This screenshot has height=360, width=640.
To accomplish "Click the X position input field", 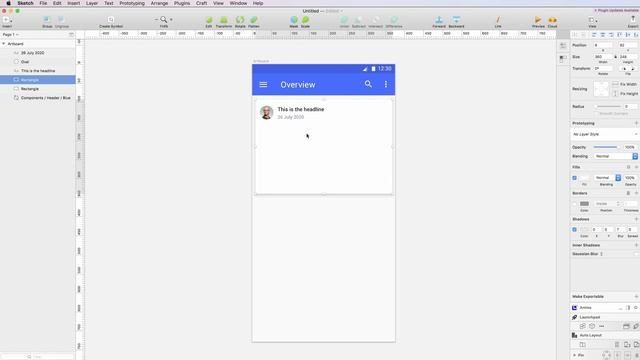I will [603, 45].
